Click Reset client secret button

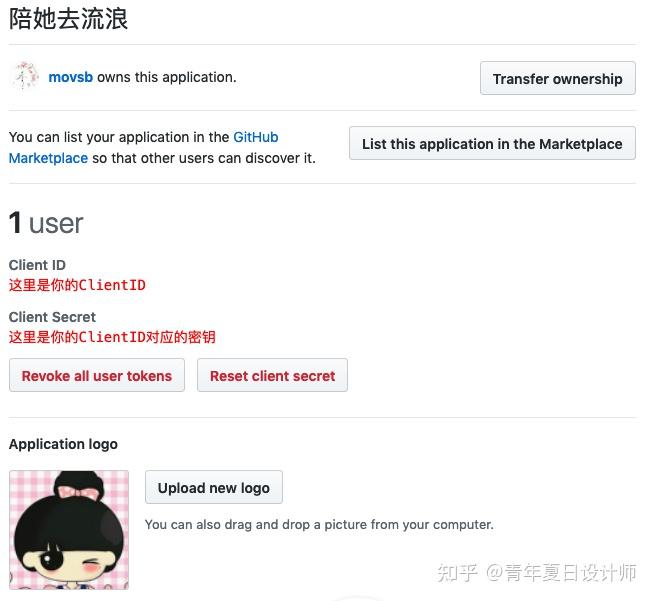272,375
